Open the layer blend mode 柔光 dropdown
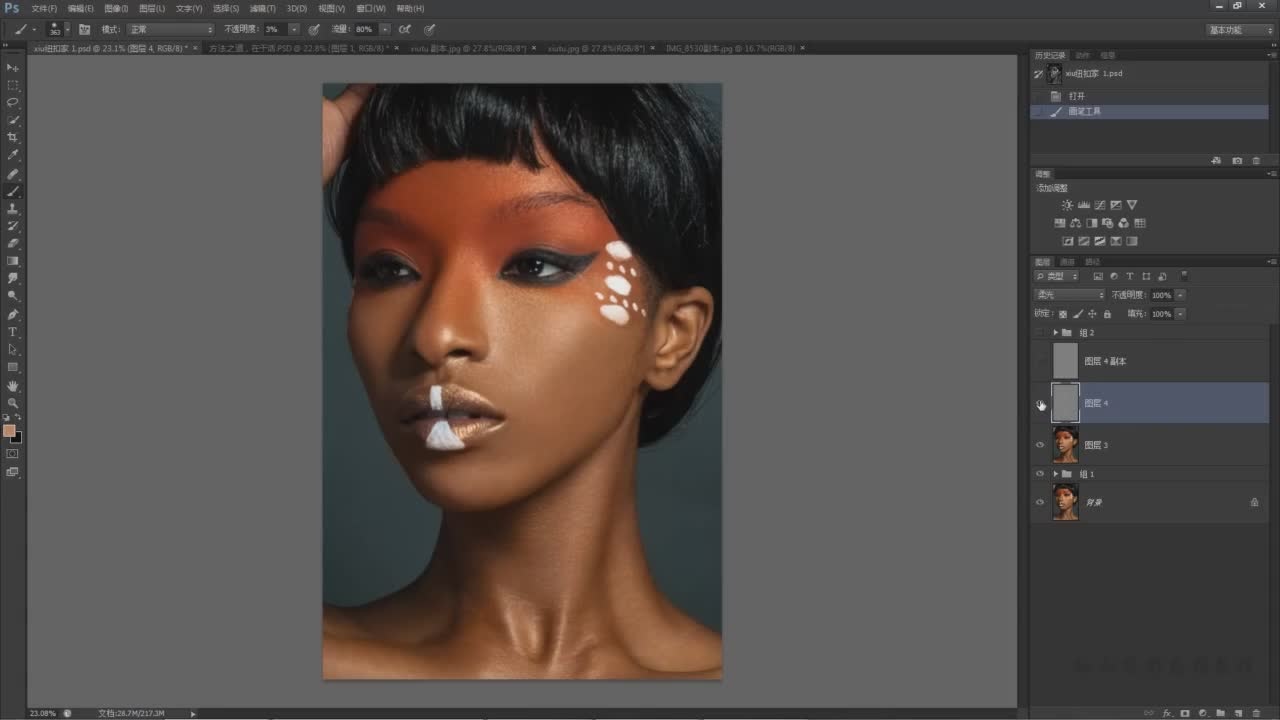This screenshot has height=720, width=1280. click(1069, 295)
